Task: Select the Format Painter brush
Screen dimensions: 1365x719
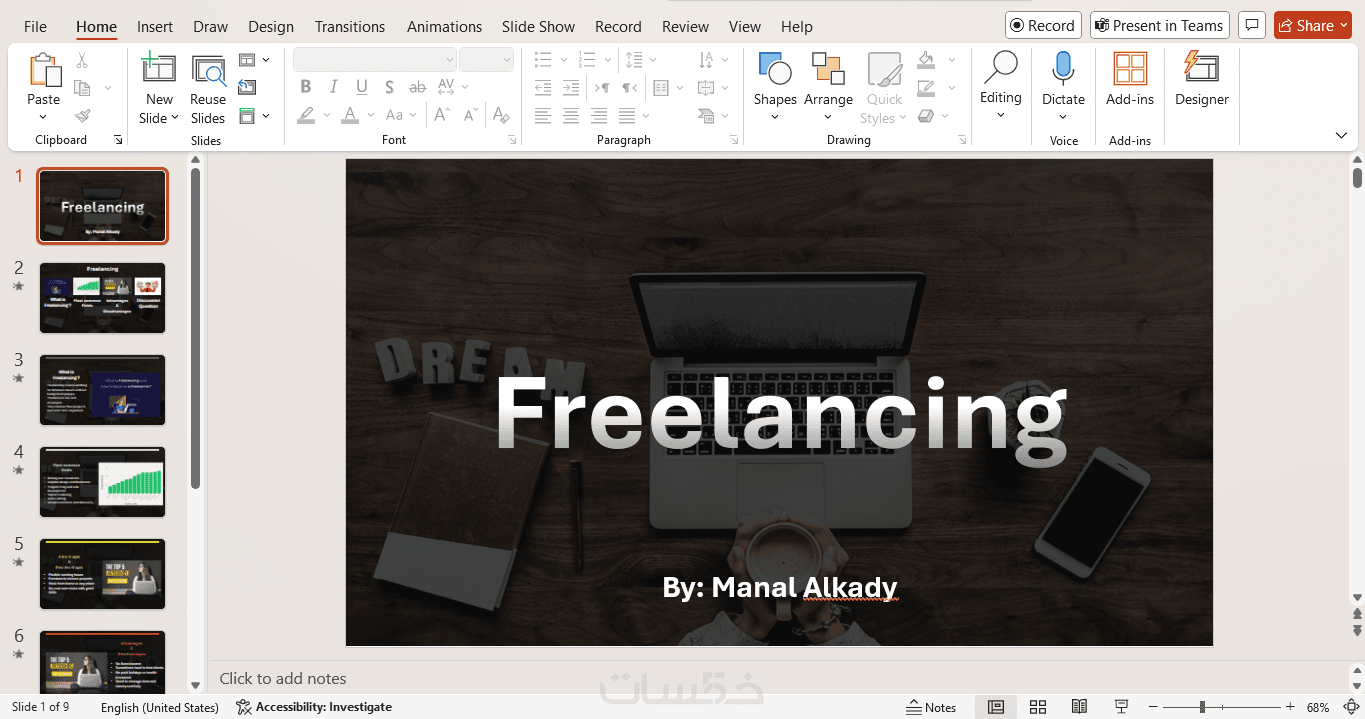Action: click(82, 116)
